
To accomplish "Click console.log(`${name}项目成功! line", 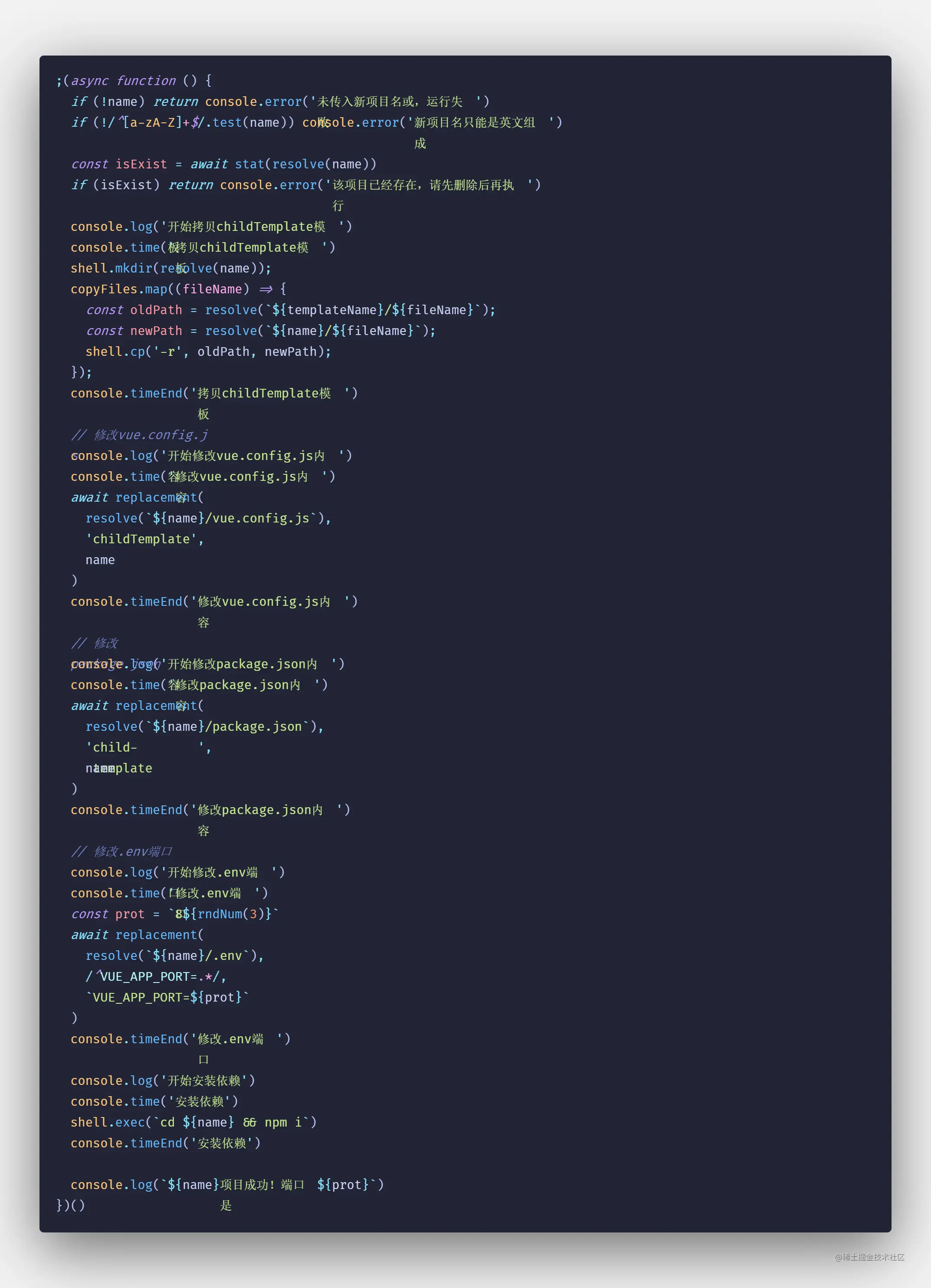I will pyautogui.click(x=227, y=1185).
